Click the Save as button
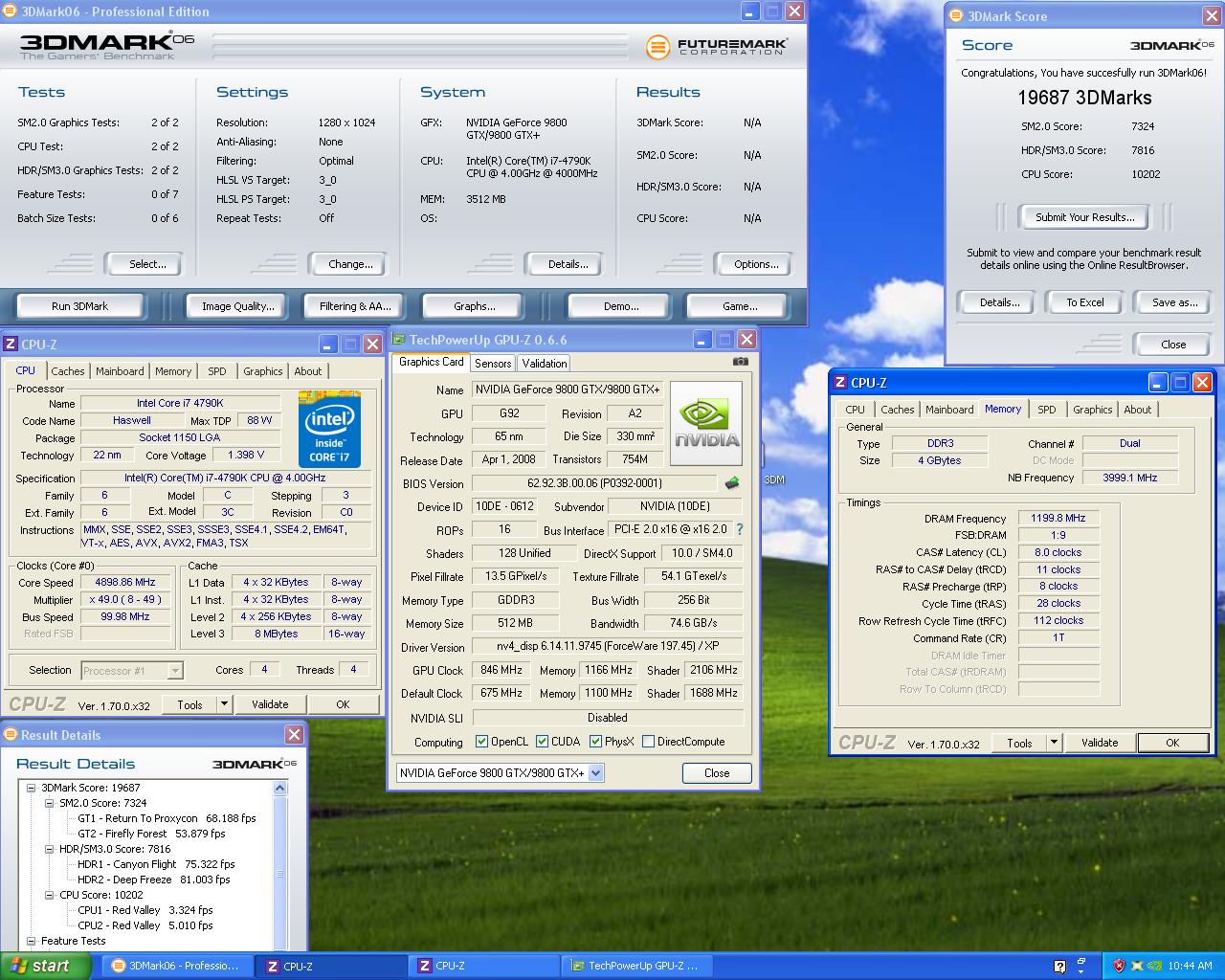This screenshot has width=1225, height=980. point(1174,302)
